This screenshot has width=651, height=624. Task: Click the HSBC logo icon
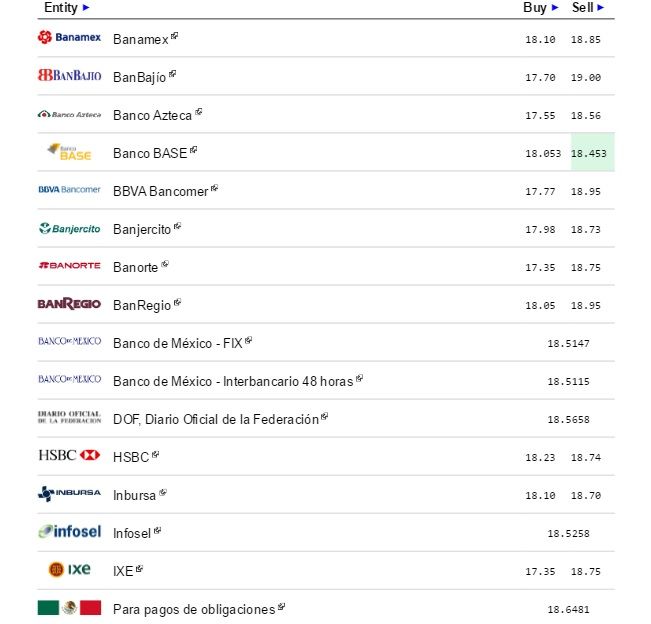69,456
